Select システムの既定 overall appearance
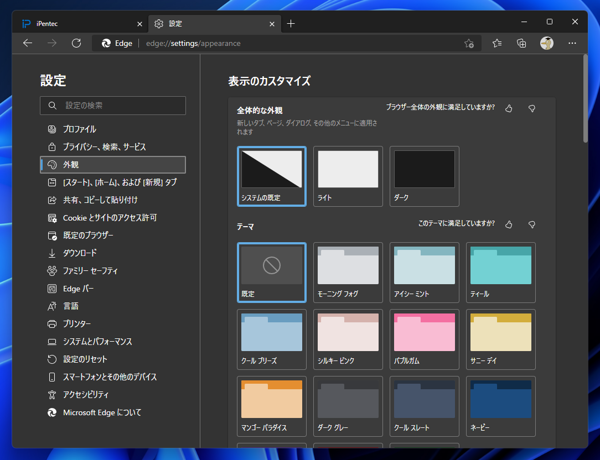The height and width of the screenshot is (460, 600). pyautogui.click(x=272, y=176)
